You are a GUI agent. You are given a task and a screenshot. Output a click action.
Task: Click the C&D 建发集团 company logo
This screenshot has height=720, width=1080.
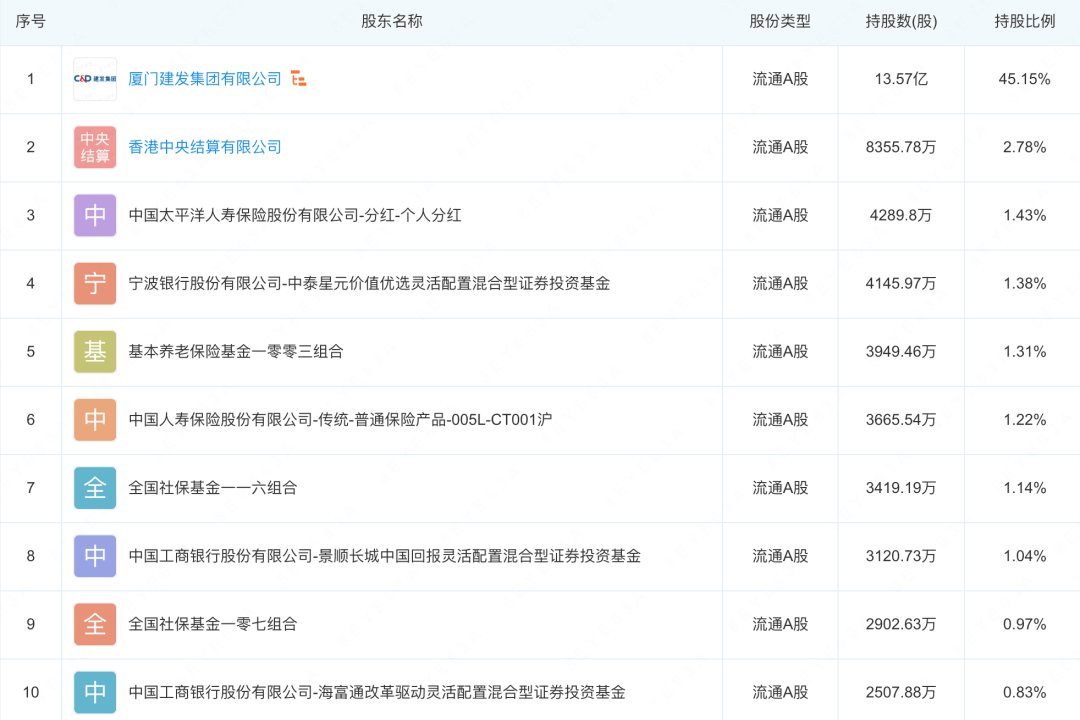[95, 79]
